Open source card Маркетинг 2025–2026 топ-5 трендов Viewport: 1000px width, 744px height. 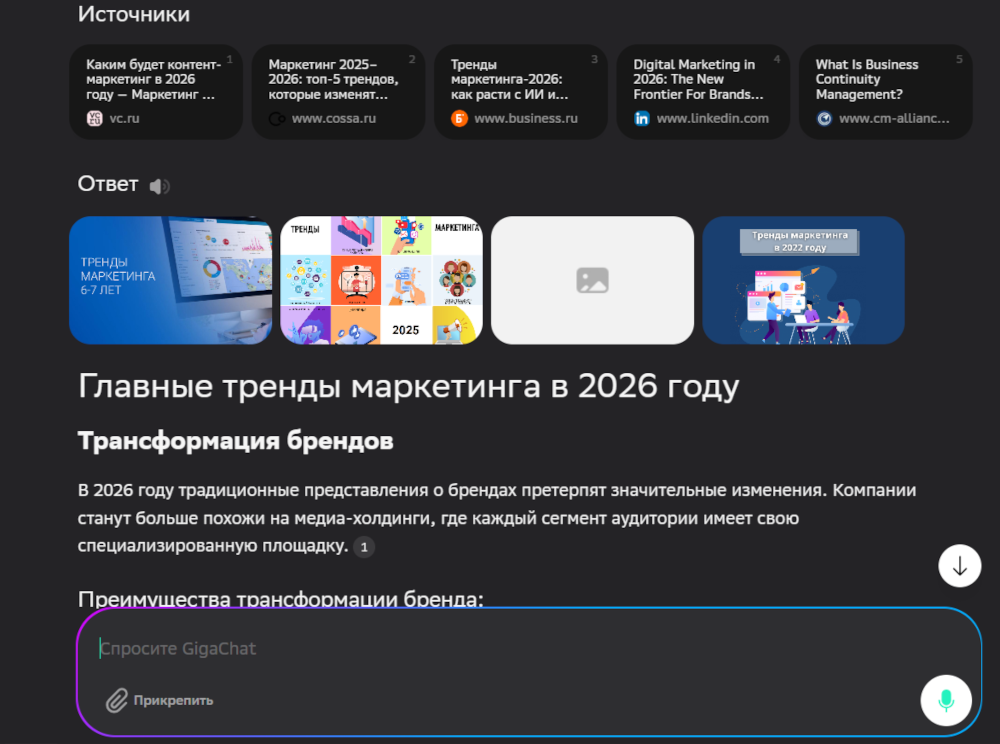[338, 92]
